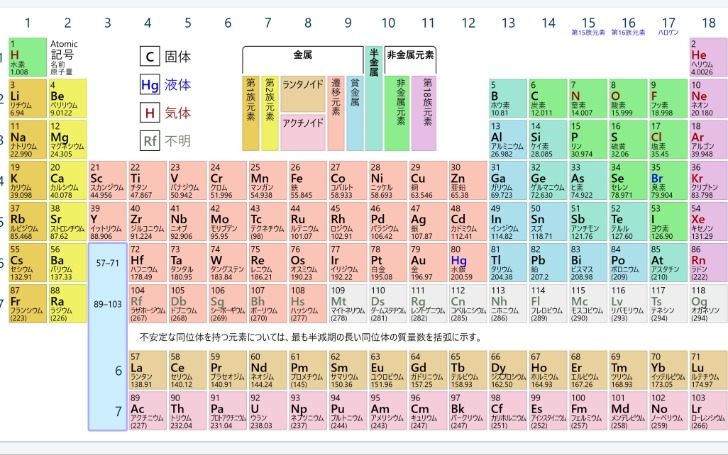Click the period 7 row label
Viewport: 728px width, 455px height.
[x=118, y=411]
